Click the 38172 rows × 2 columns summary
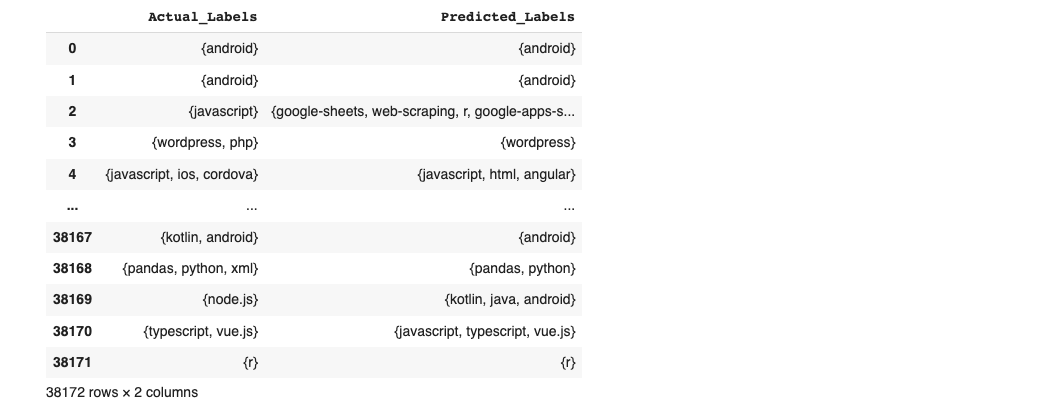 (122, 392)
